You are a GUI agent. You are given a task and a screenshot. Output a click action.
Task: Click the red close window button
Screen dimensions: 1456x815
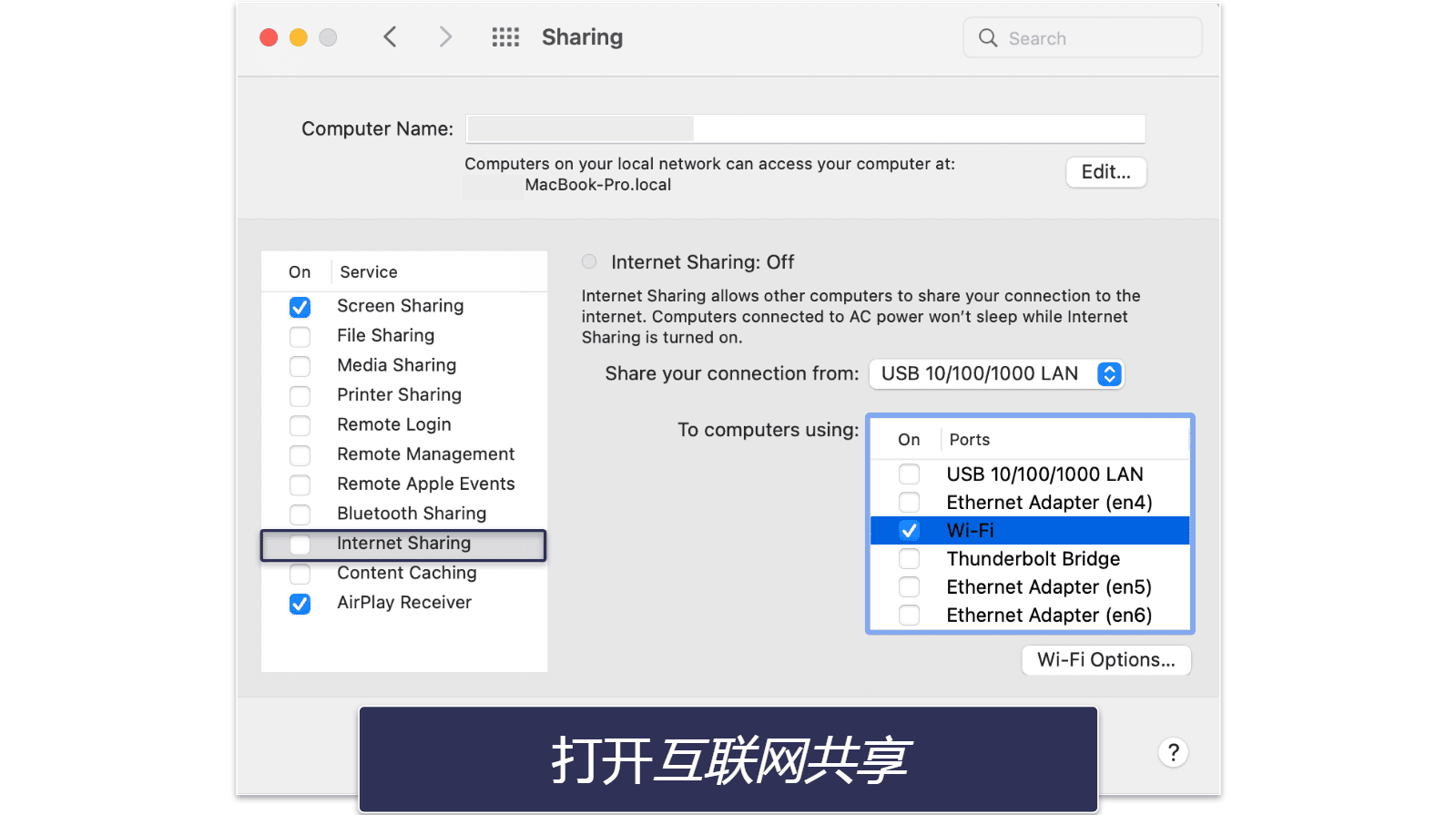pos(269,37)
